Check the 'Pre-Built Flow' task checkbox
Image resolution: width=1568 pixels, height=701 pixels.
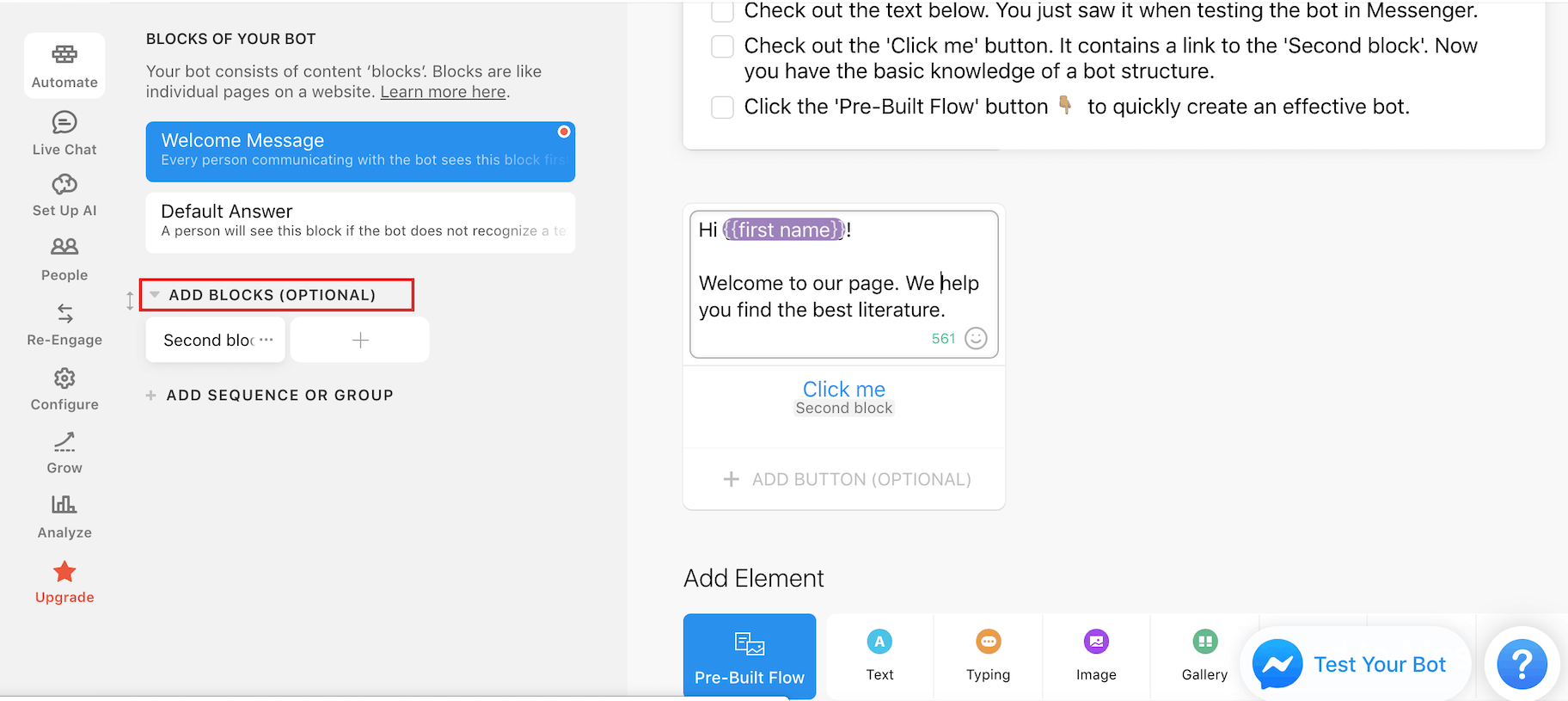tap(723, 108)
